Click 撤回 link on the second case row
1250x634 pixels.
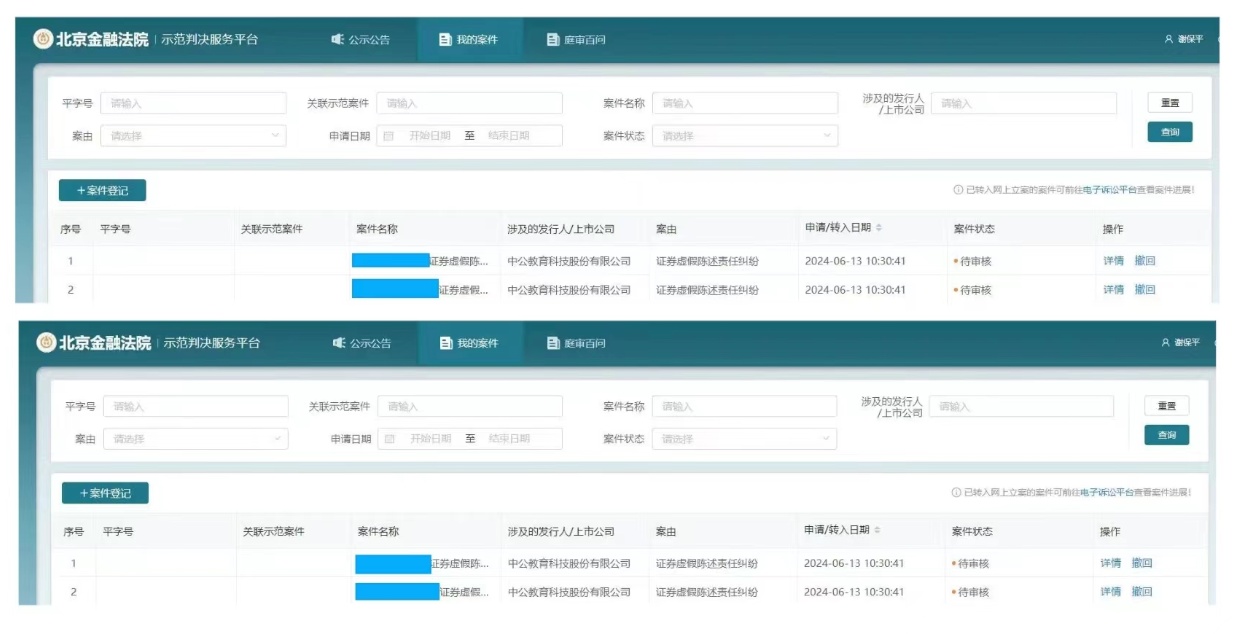(1144, 288)
